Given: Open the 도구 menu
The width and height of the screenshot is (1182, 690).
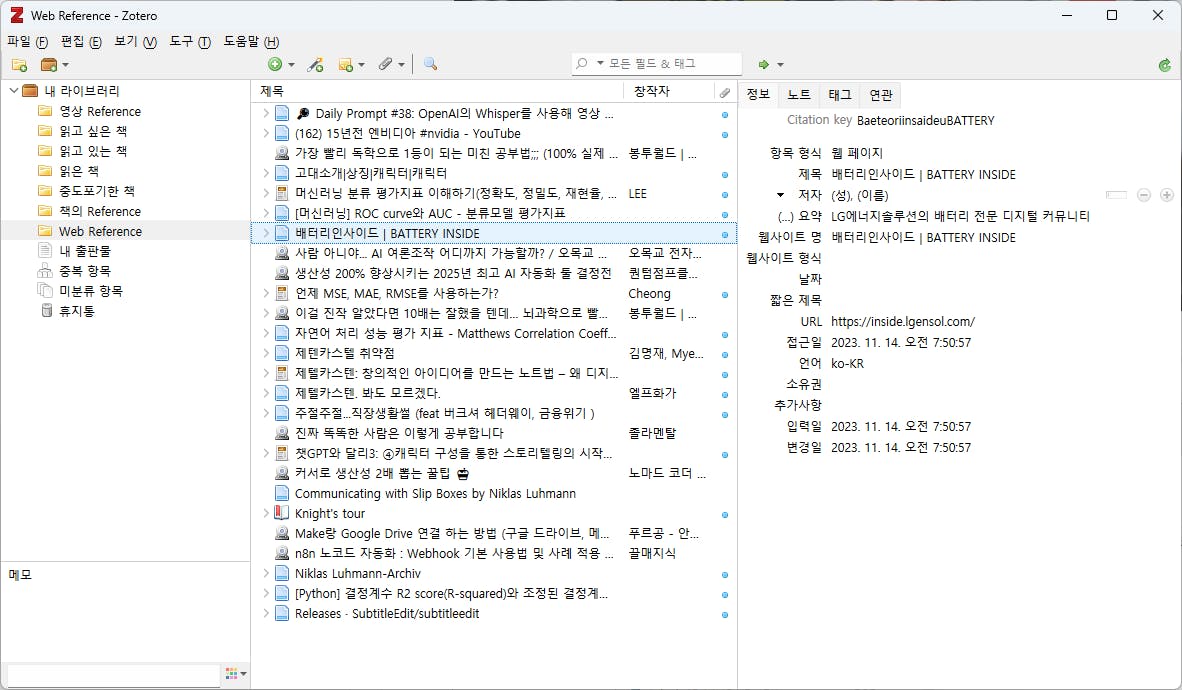Looking at the screenshot, I should click(189, 41).
